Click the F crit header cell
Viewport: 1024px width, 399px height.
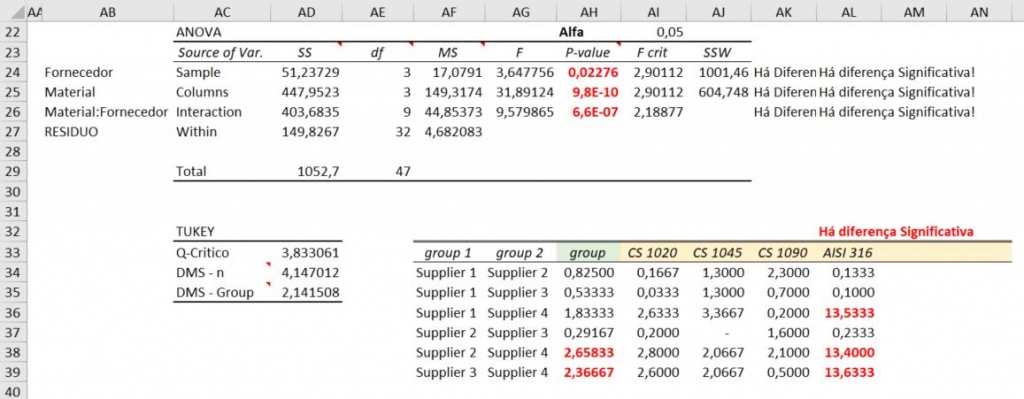pyautogui.click(x=653, y=52)
